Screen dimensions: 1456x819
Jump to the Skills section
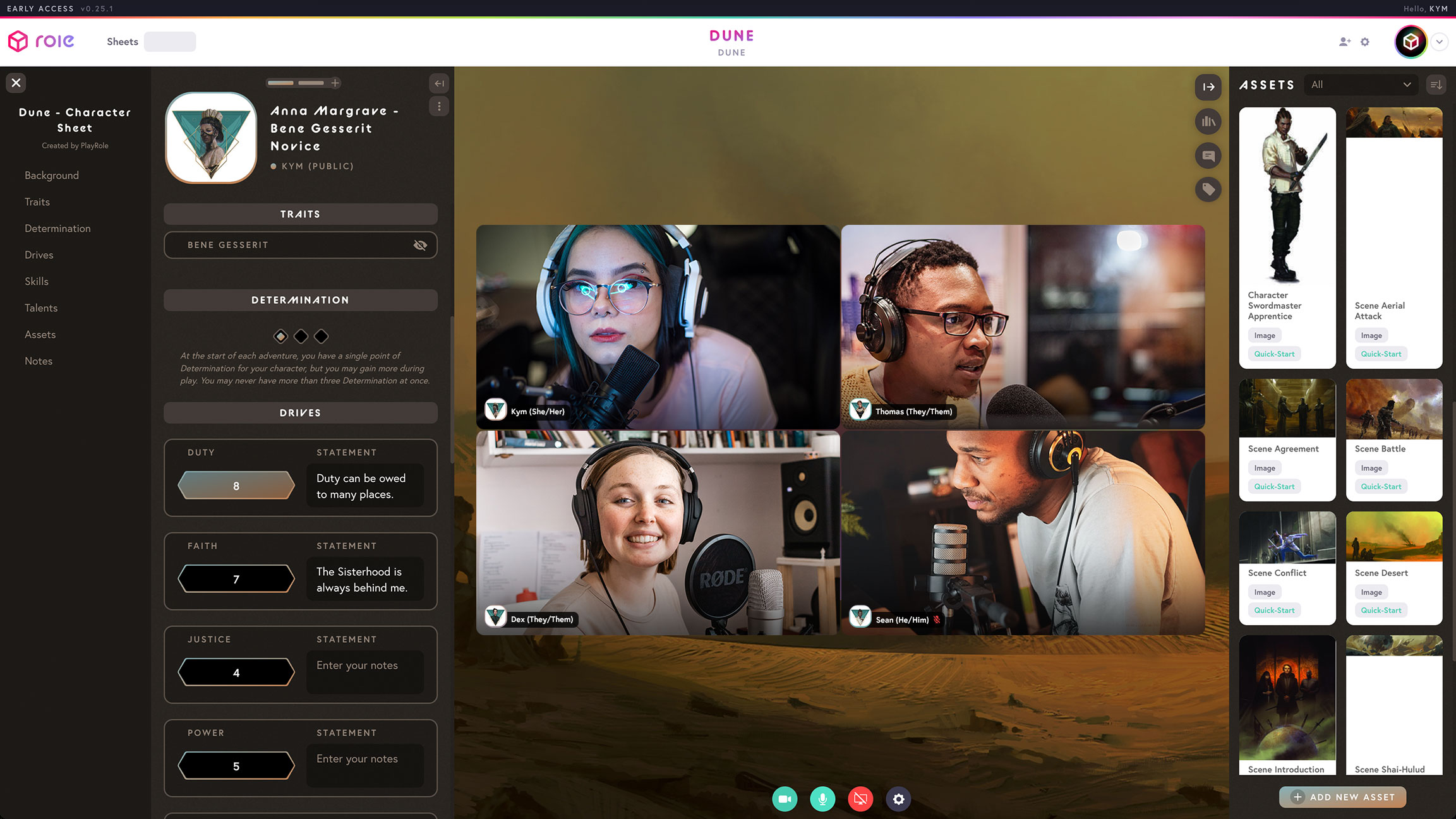pos(37,282)
